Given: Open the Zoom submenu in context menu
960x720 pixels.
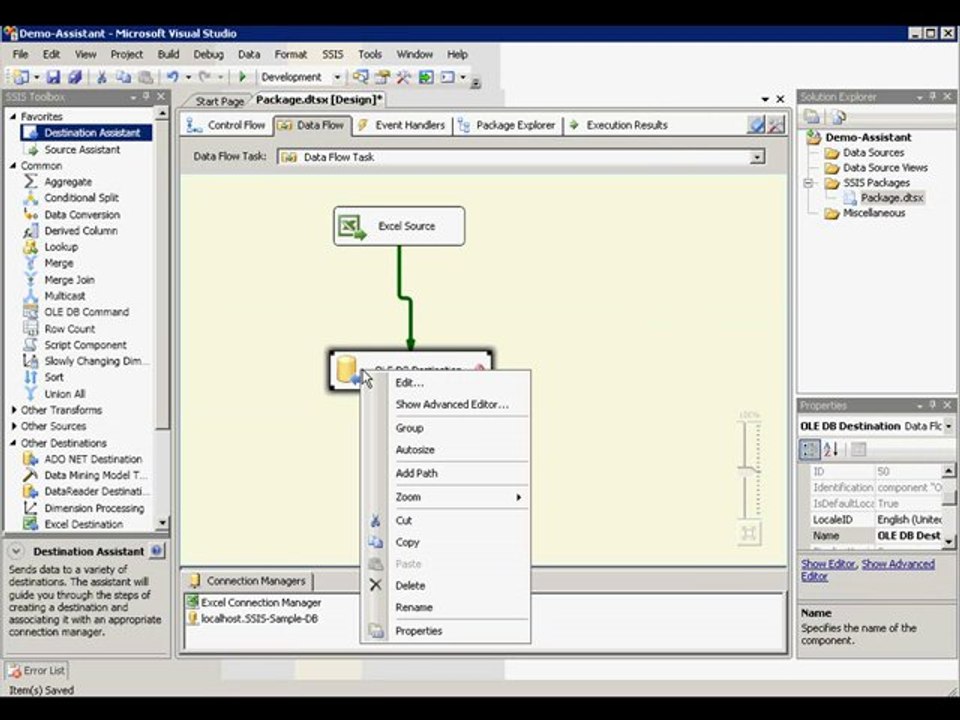Looking at the screenshot, I should click(446, 497).
